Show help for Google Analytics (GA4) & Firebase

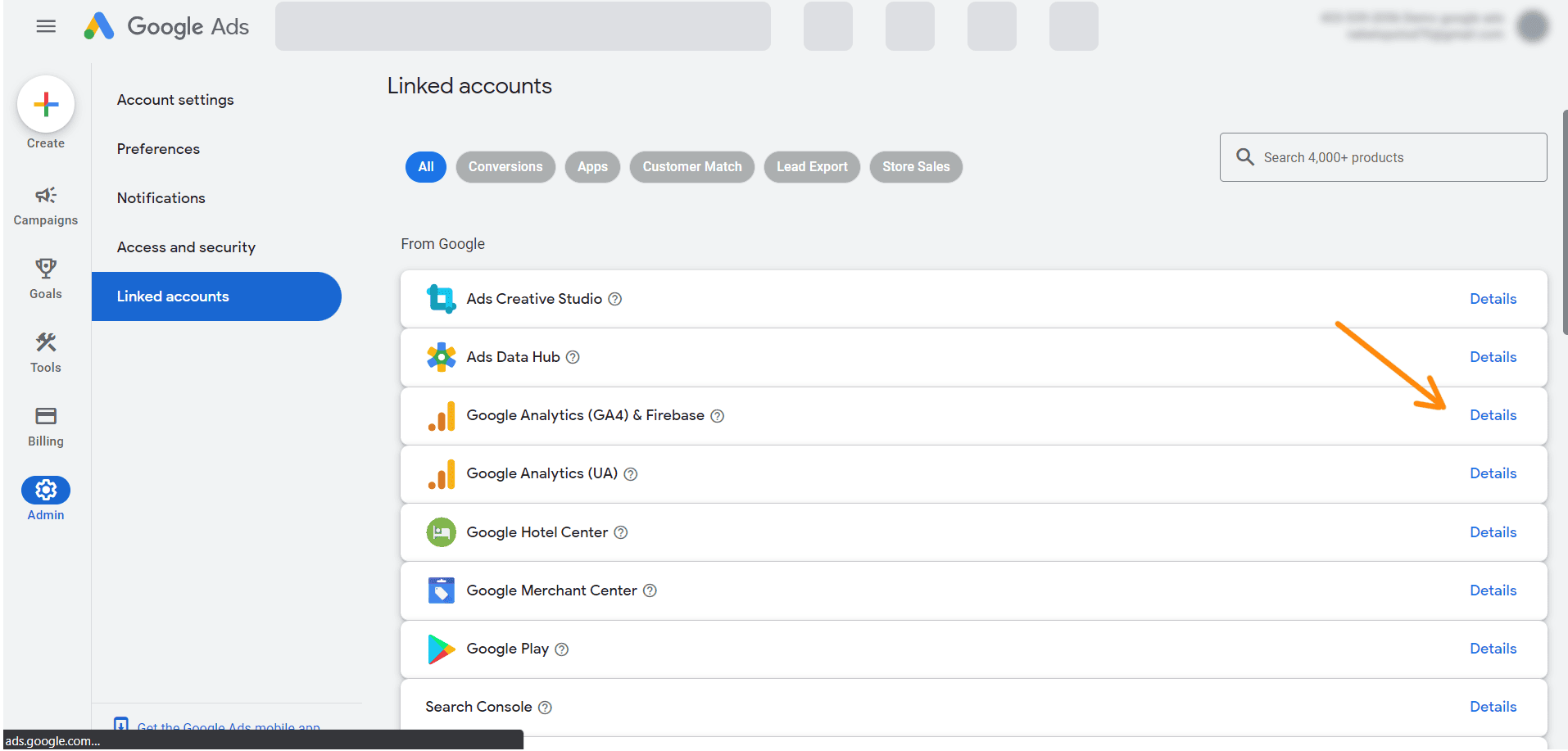pos(717,416)
